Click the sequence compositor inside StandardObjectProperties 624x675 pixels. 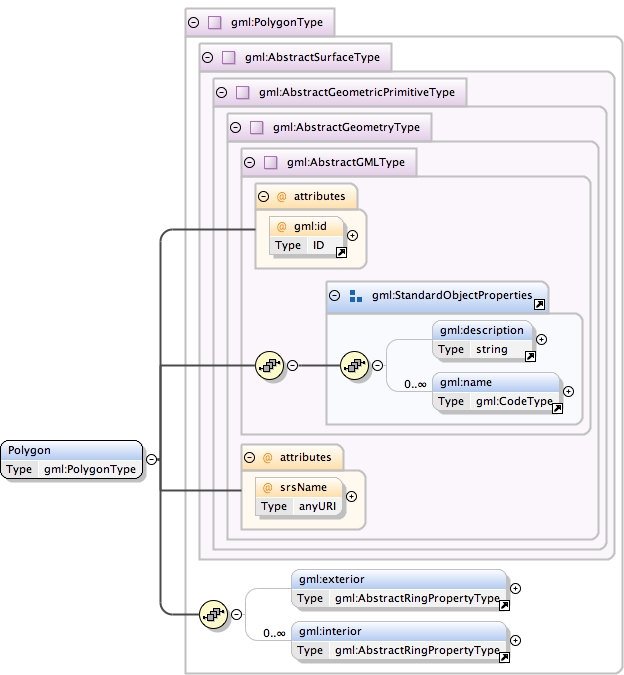point(355,365)
